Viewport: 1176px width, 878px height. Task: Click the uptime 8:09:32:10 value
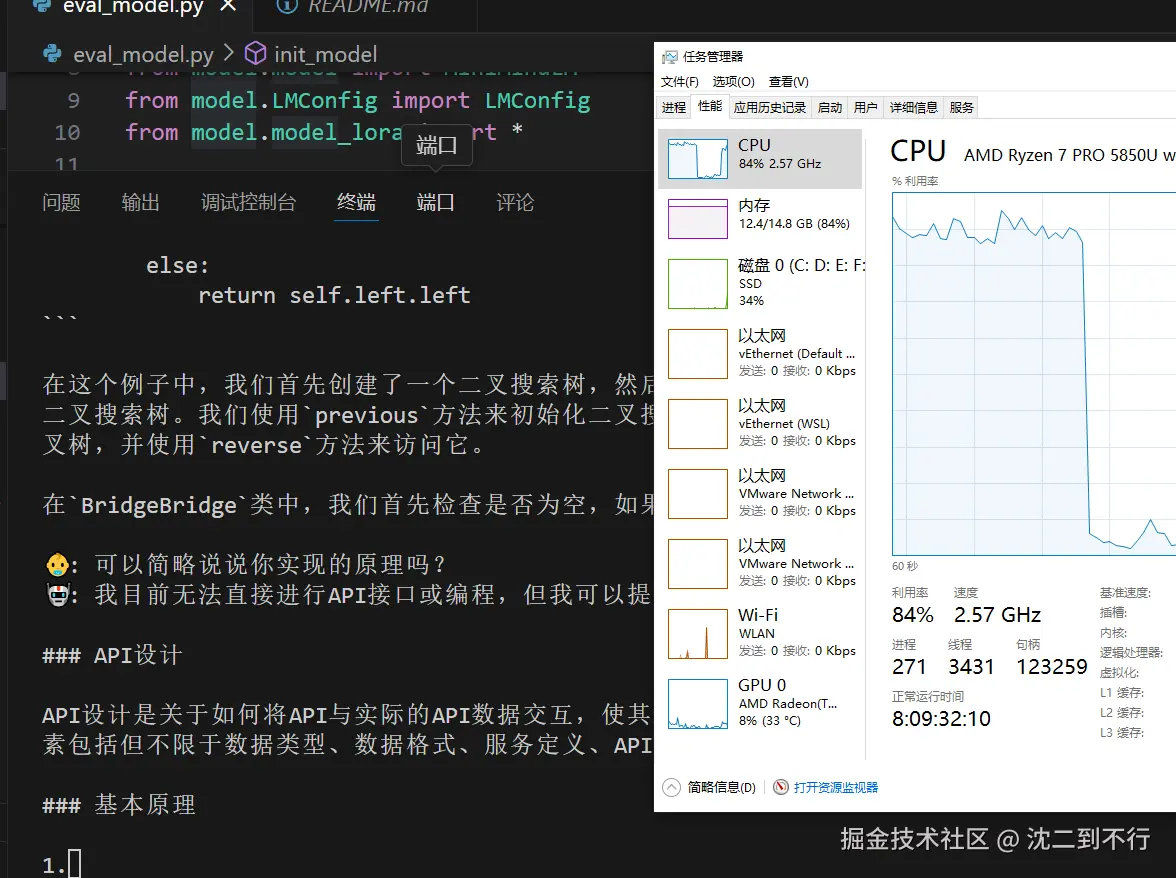pyautogui.click(x=941, y=719)
